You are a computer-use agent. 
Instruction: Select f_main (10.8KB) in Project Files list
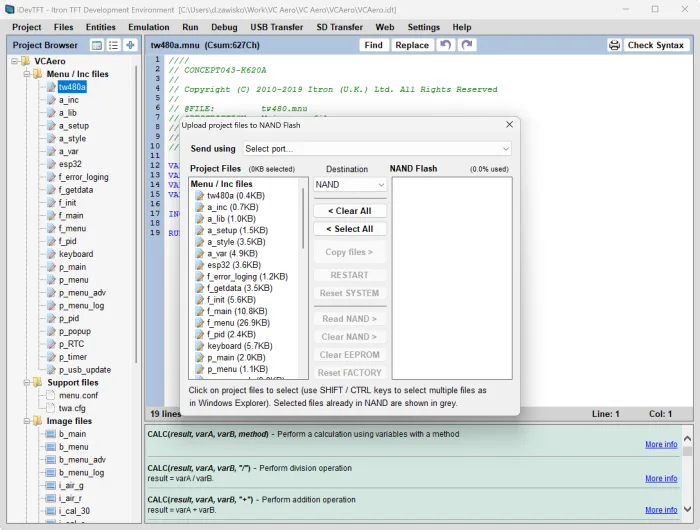click(x=237, y=311)
